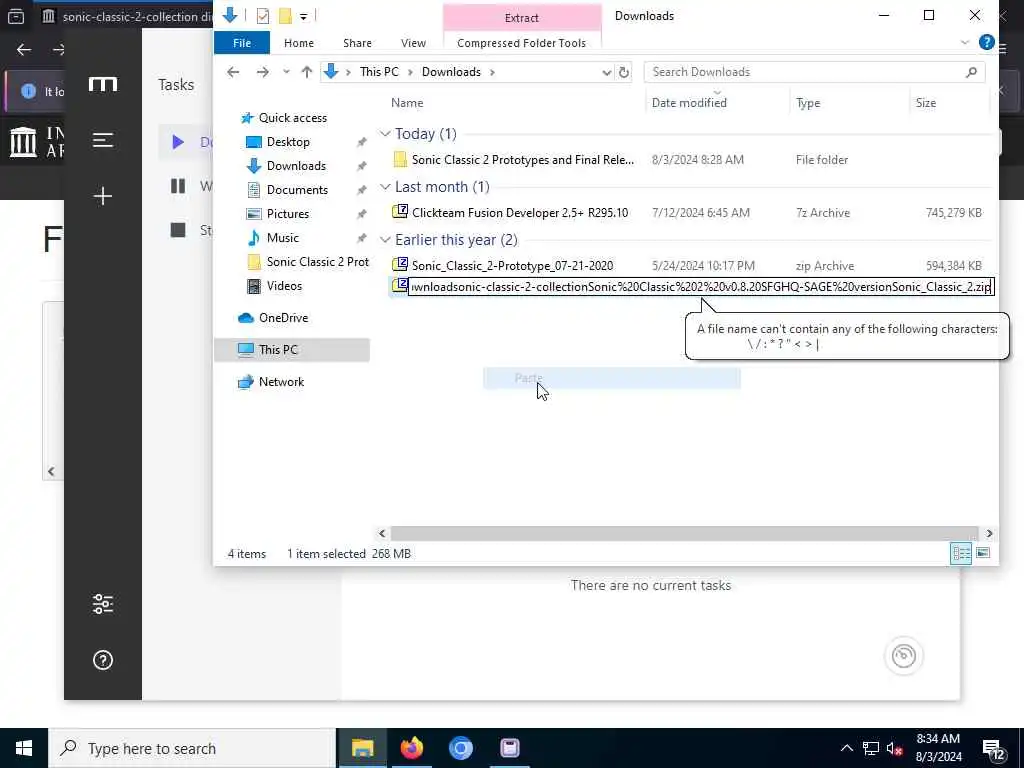Select OneDrive in the navigation pane
1024x768 pixels.
pos(283,318)
